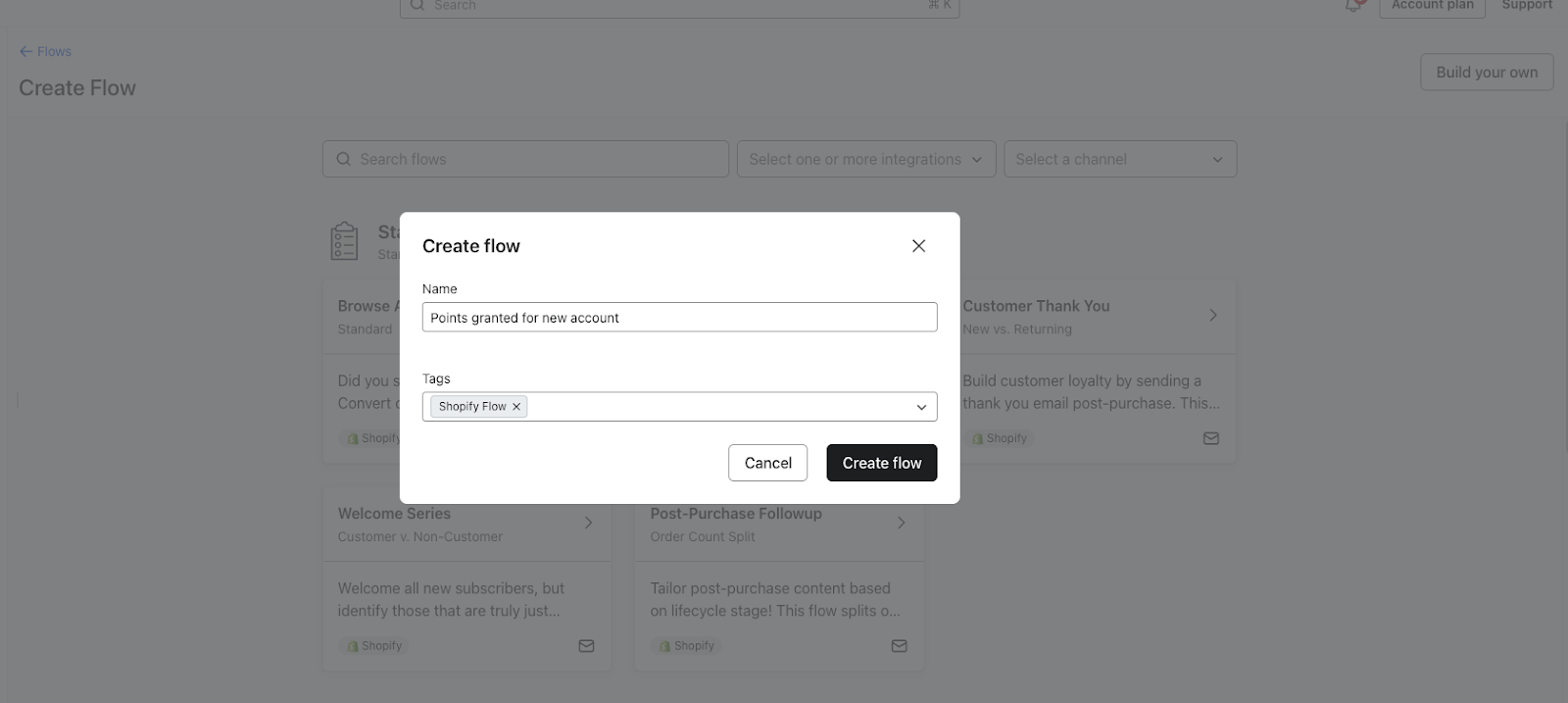Go back via the Flows link
This screenshot has height=703, width=1568.
[x=45, y=52]
